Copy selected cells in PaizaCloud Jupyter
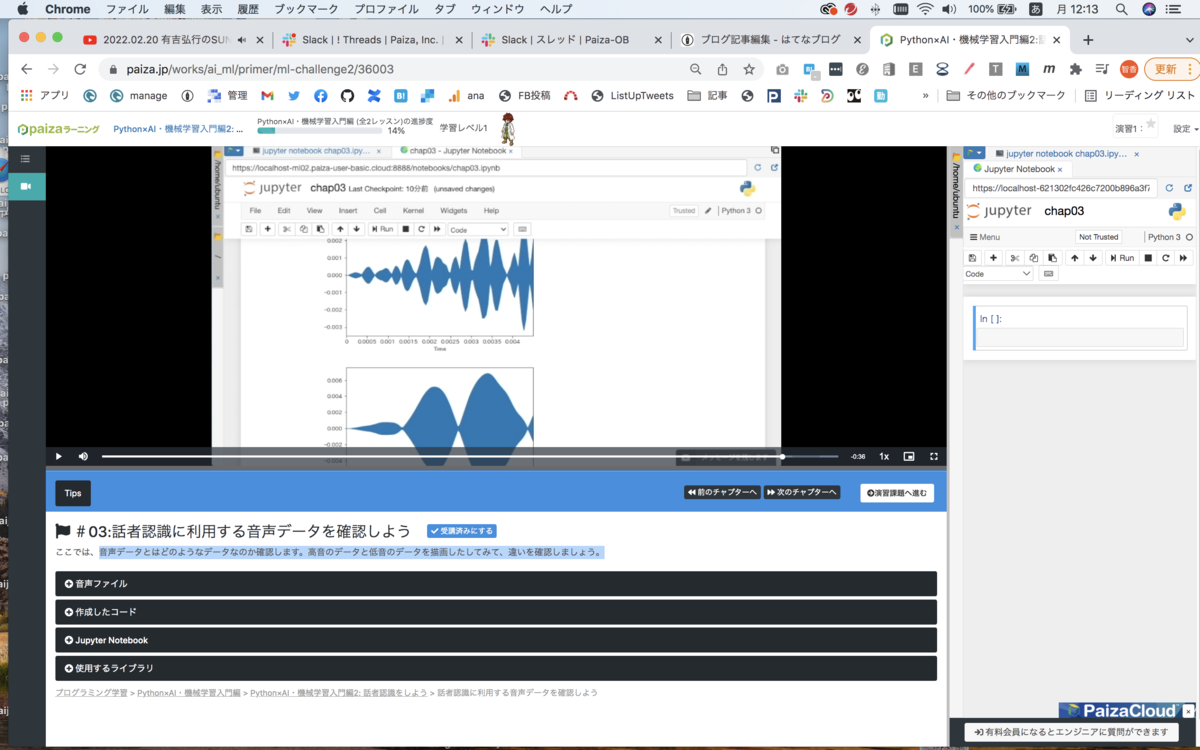1200x750 pixels. [1033, 257]
